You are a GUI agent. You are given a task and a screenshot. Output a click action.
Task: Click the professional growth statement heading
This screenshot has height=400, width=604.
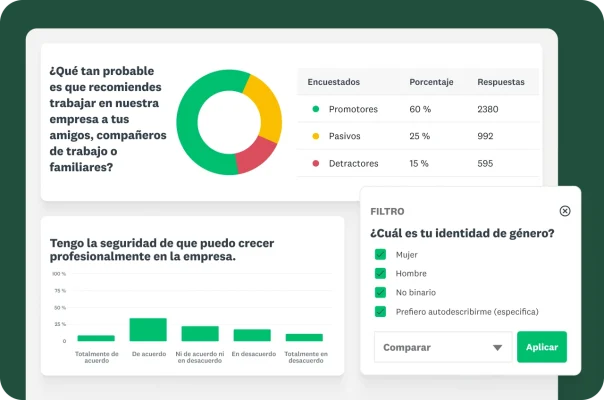tap(162, 250)
